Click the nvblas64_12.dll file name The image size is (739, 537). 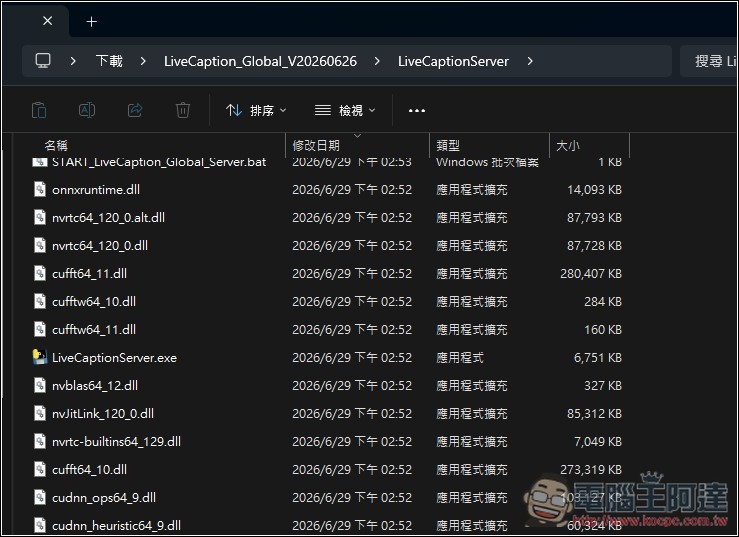tap(95, 385)
